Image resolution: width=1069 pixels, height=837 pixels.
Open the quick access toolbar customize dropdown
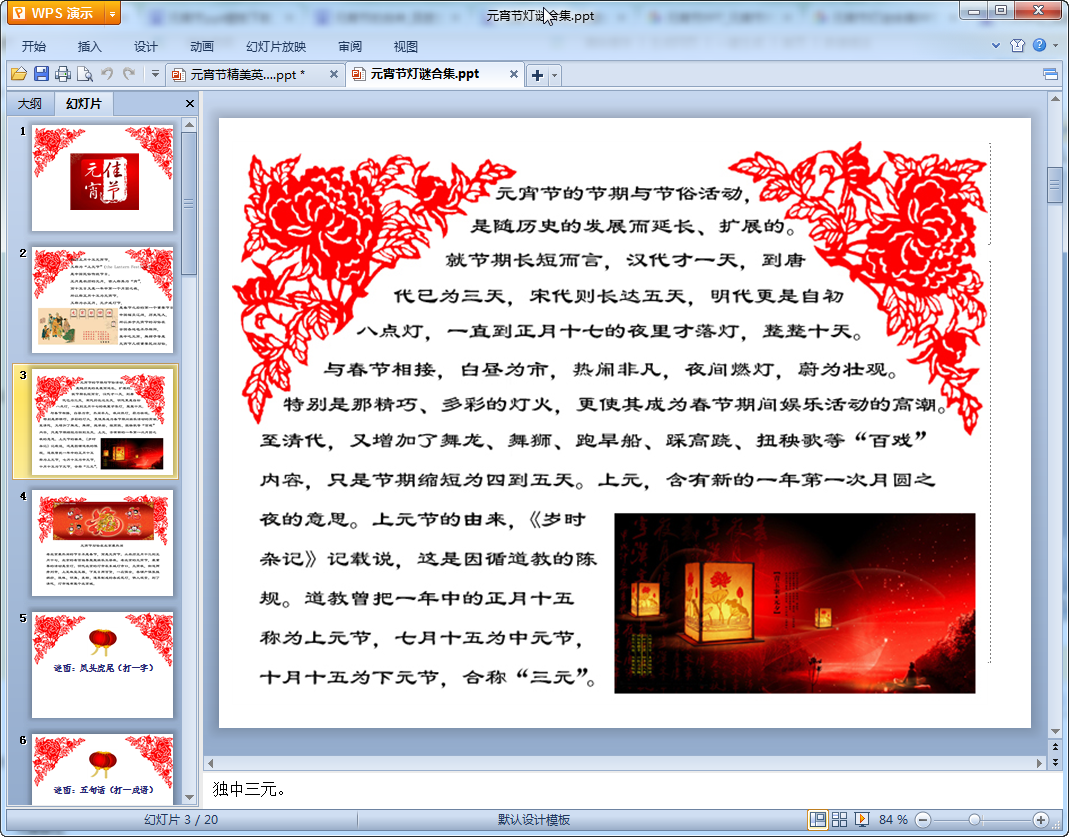point(155,74)
